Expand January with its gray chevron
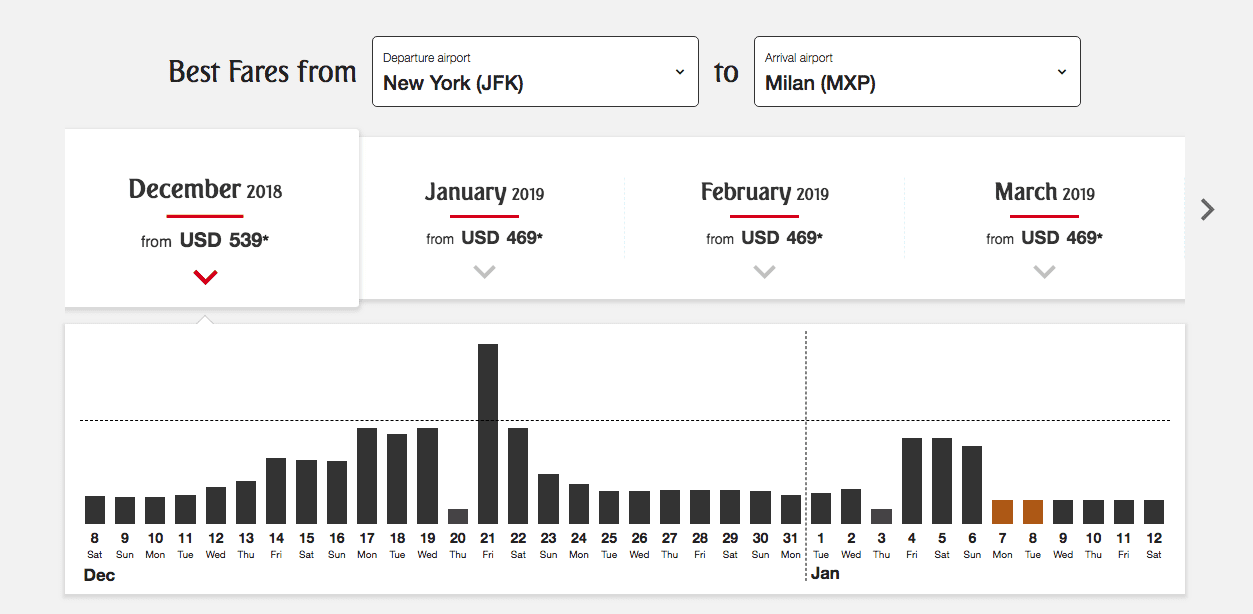This screenshot has width=1253, height=614. (485, 271)
